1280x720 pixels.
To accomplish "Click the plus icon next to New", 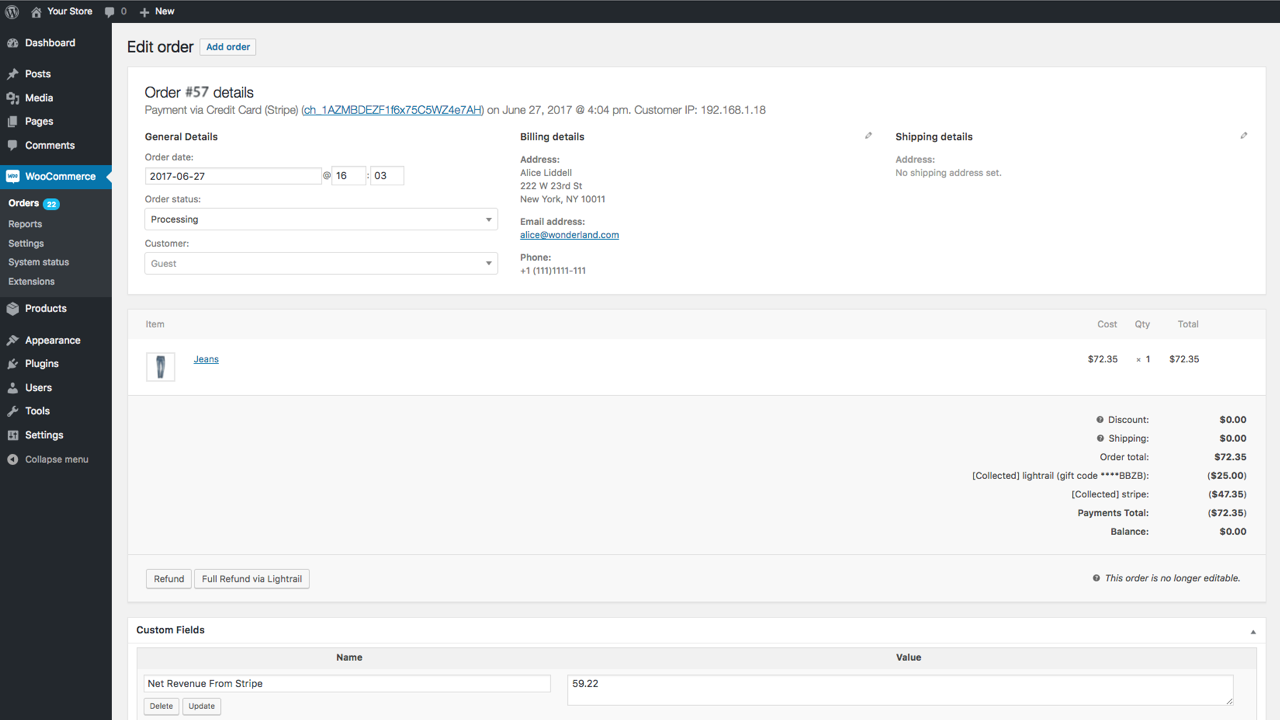I will (144, 12).
